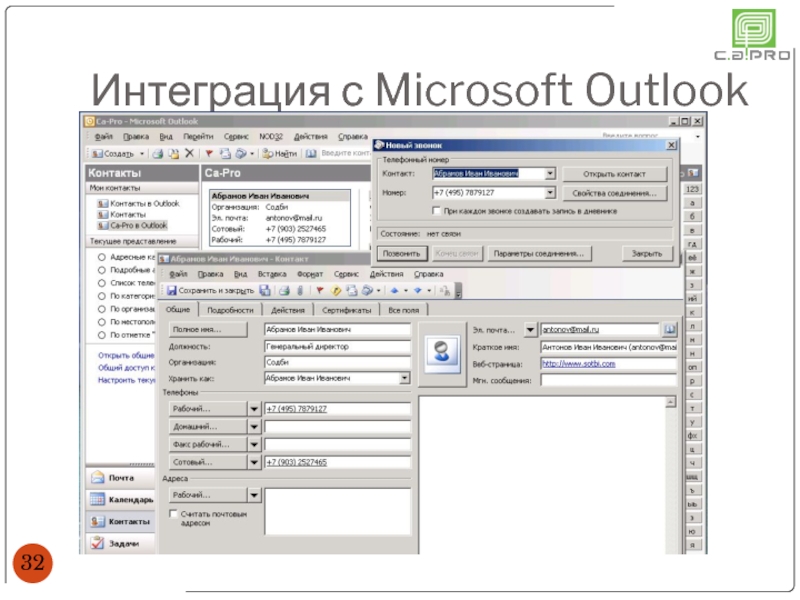Select По местоположению view radio button
The width and height of the screenshot is (800, 600).
click(102, 322)
